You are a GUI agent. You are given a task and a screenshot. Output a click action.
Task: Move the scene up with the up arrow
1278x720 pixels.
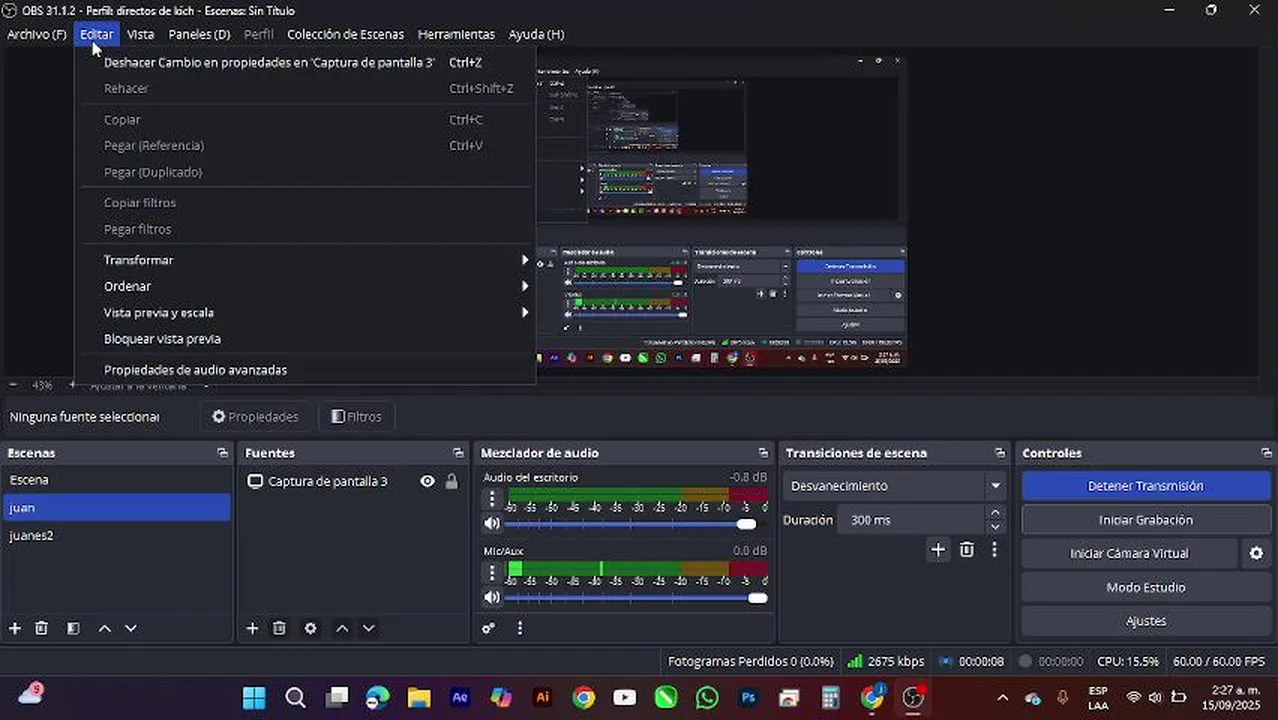(x=104, y=628)
